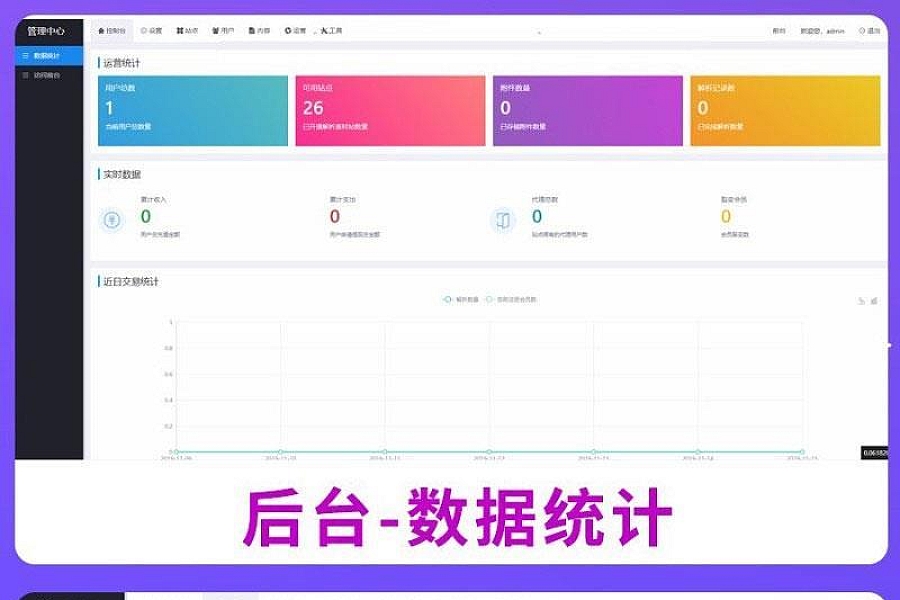Select the 用户 users tab
Image resolution: width=900 pixels, height=600 pixels.
tap(223, 31)
